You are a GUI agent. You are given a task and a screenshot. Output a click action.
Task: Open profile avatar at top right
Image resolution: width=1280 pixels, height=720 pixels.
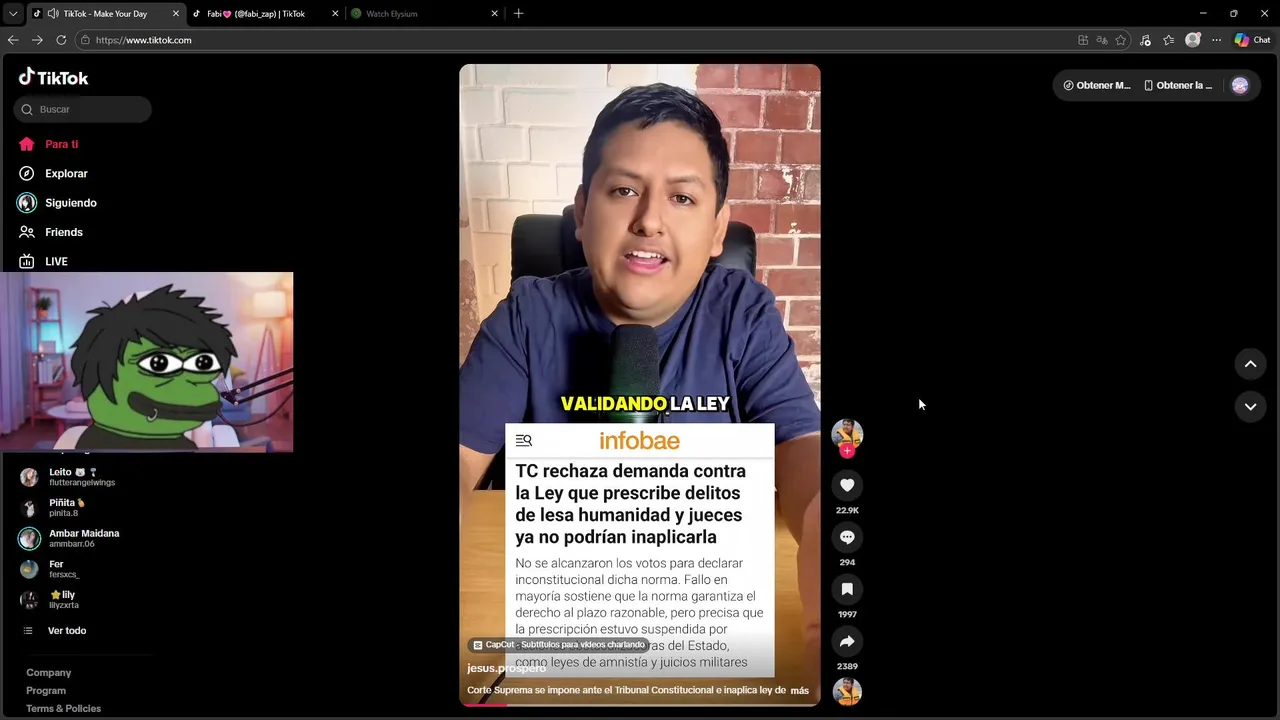click(x=1240, y=85)
